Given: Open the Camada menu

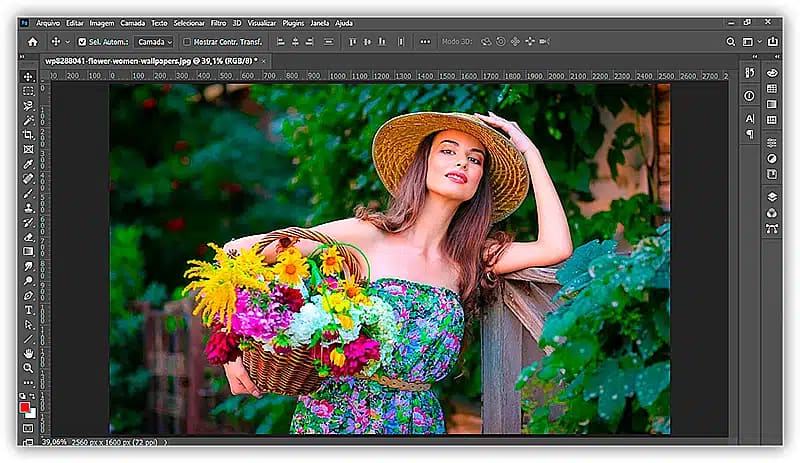Looking at the screenshot, I should pyautogui.click(x=133, y=23).
